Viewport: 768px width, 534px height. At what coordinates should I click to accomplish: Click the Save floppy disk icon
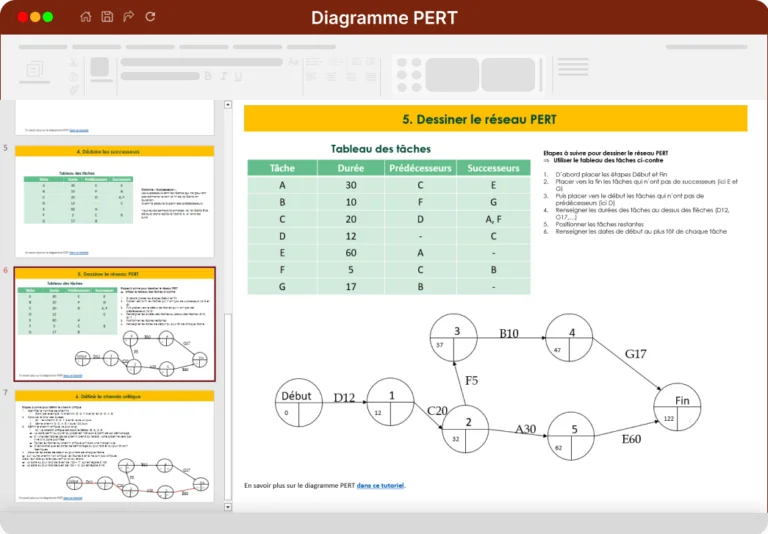click(x=107, y=17)
